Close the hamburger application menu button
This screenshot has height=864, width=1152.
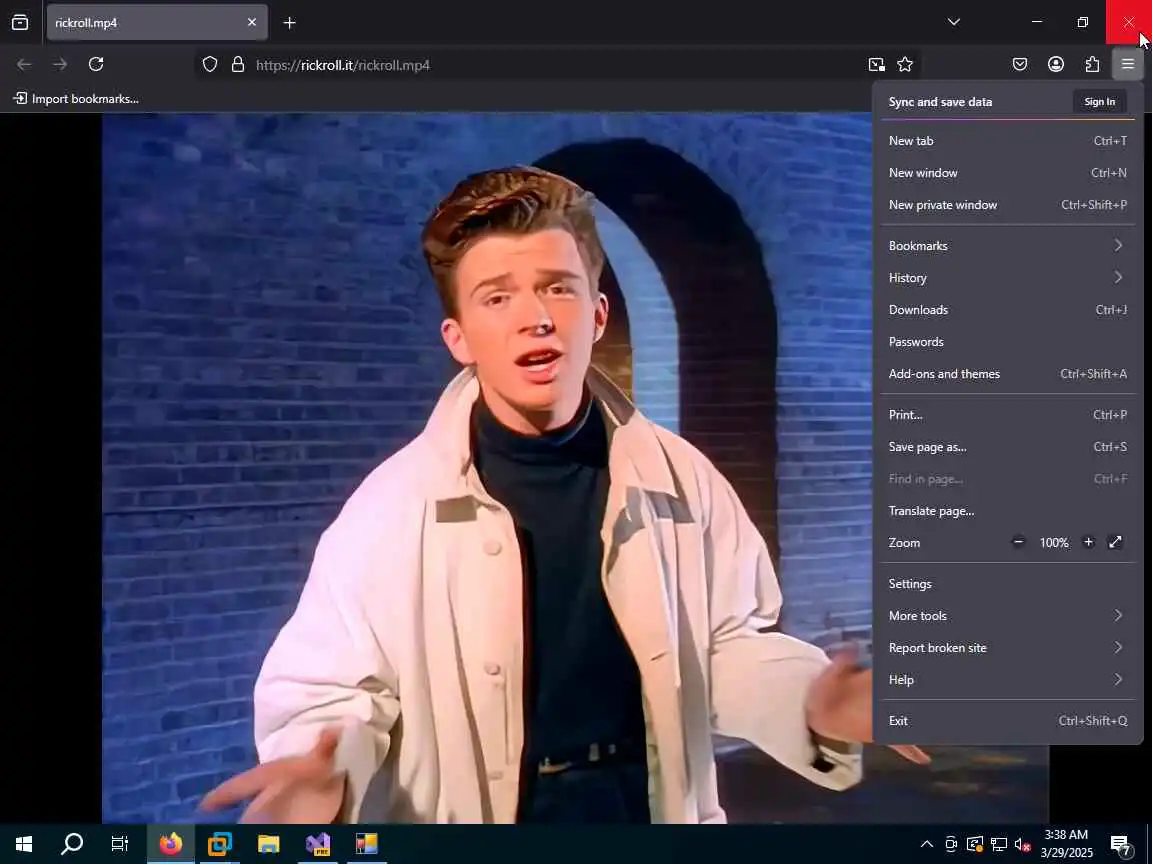pyautogui.click(x=1128, y=65)
